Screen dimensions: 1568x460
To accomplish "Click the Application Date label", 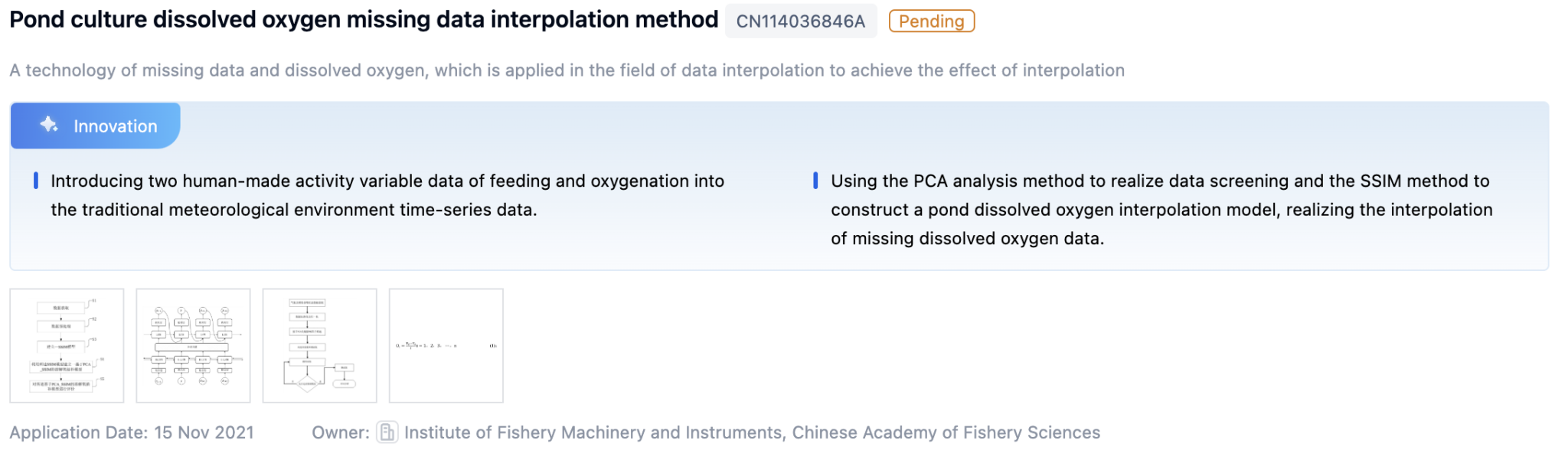I will point(78,432).
